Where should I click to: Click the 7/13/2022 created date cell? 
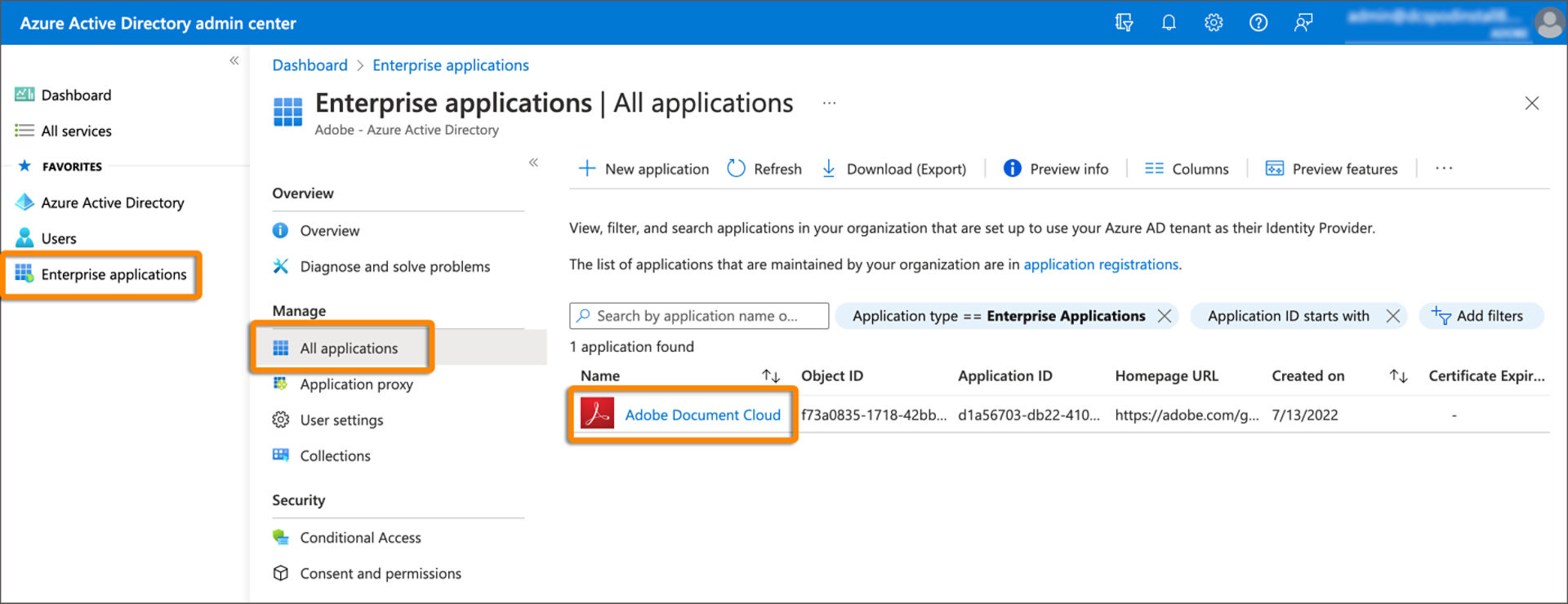pyautogui.click(x=1304, y=415)
